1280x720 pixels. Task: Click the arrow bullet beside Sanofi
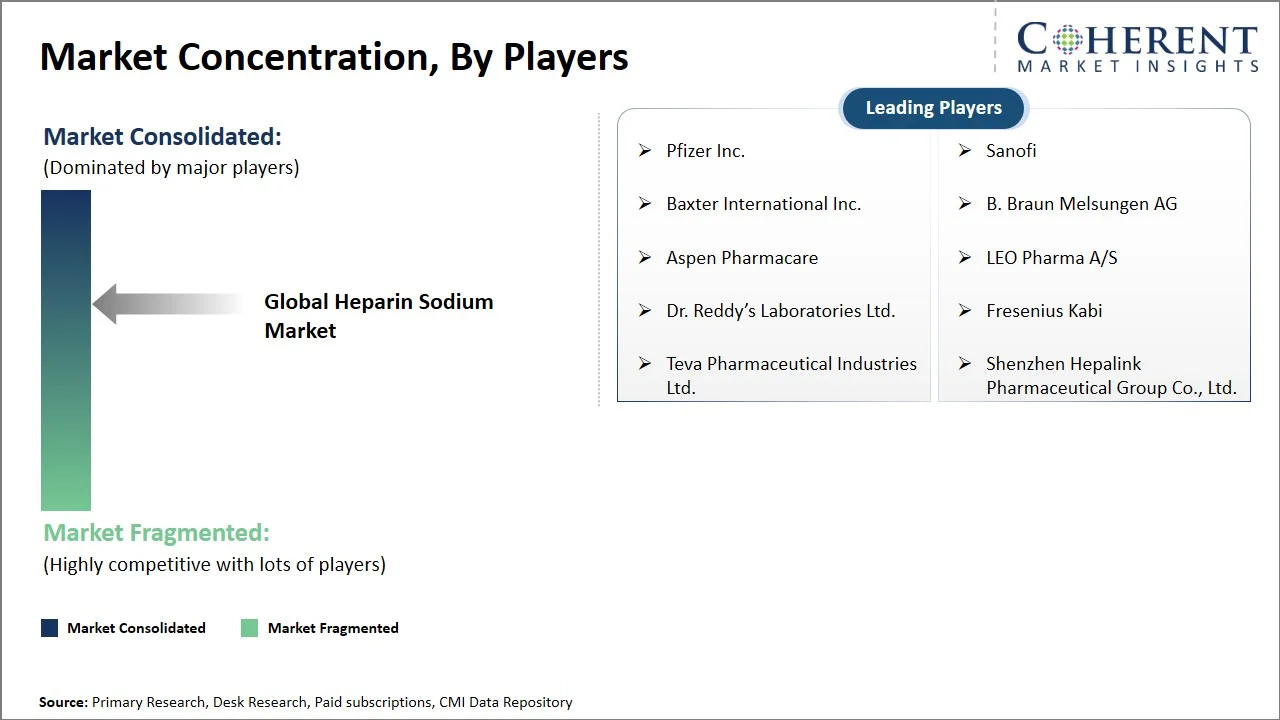pos(965,151)
